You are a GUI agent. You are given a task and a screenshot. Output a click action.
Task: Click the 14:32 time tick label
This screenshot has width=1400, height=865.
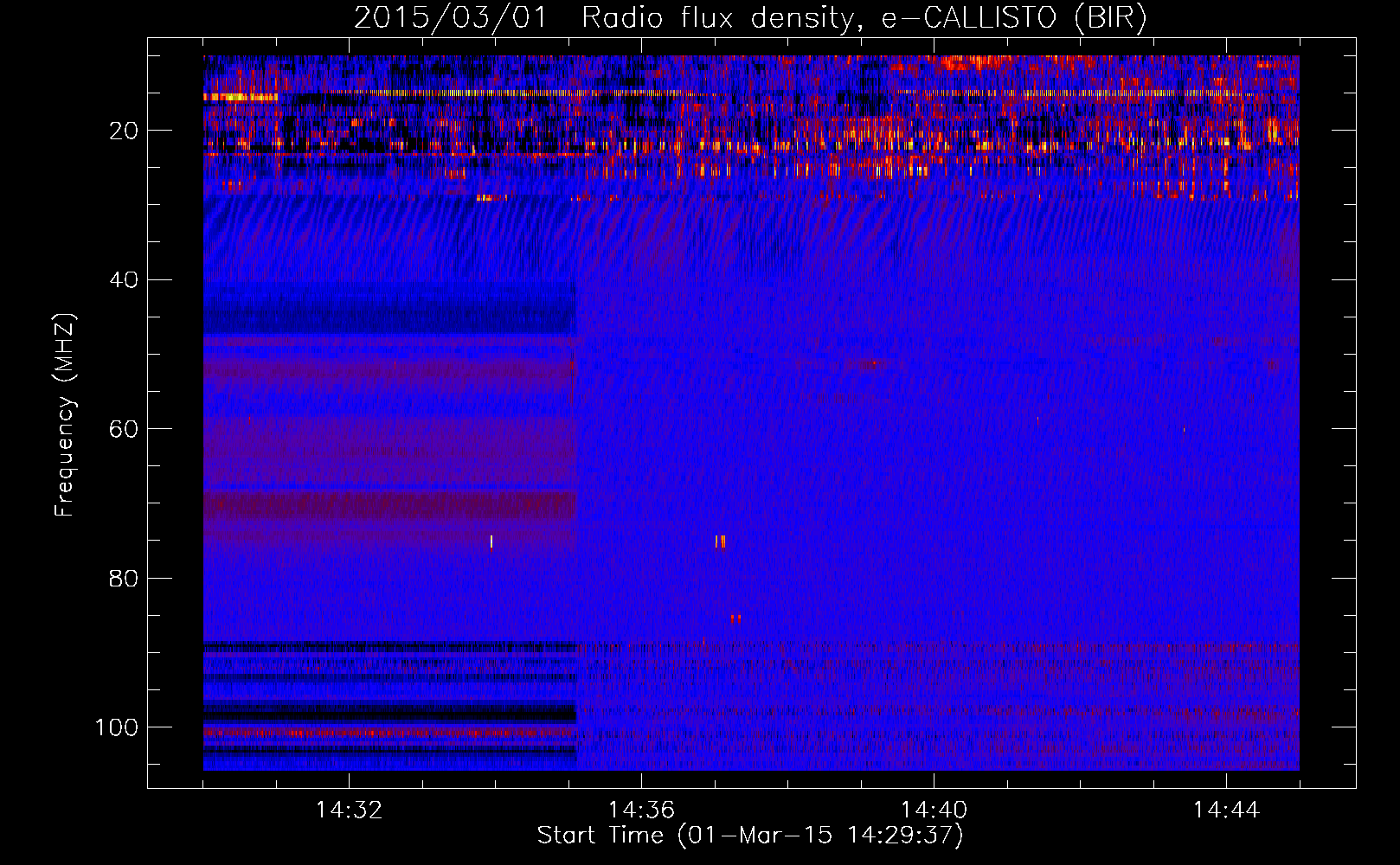point(349,811)
